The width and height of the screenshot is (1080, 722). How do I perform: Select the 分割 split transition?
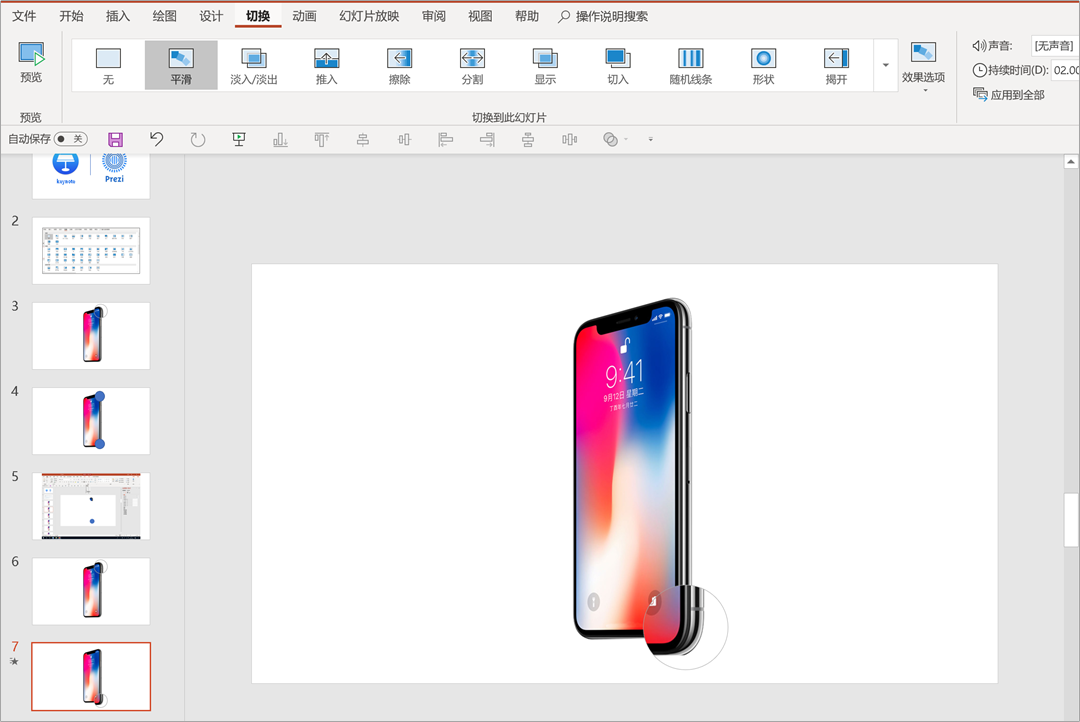pyautogui.click(x=472, y=65)
